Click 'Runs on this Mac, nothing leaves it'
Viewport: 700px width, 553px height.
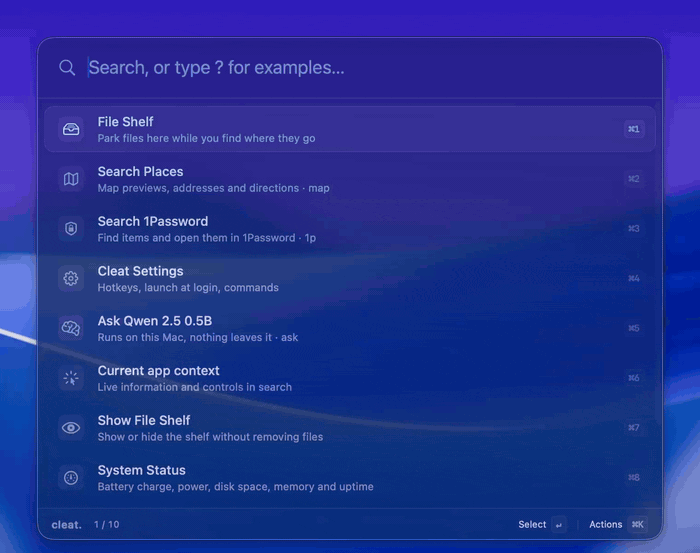coord(184,337)
